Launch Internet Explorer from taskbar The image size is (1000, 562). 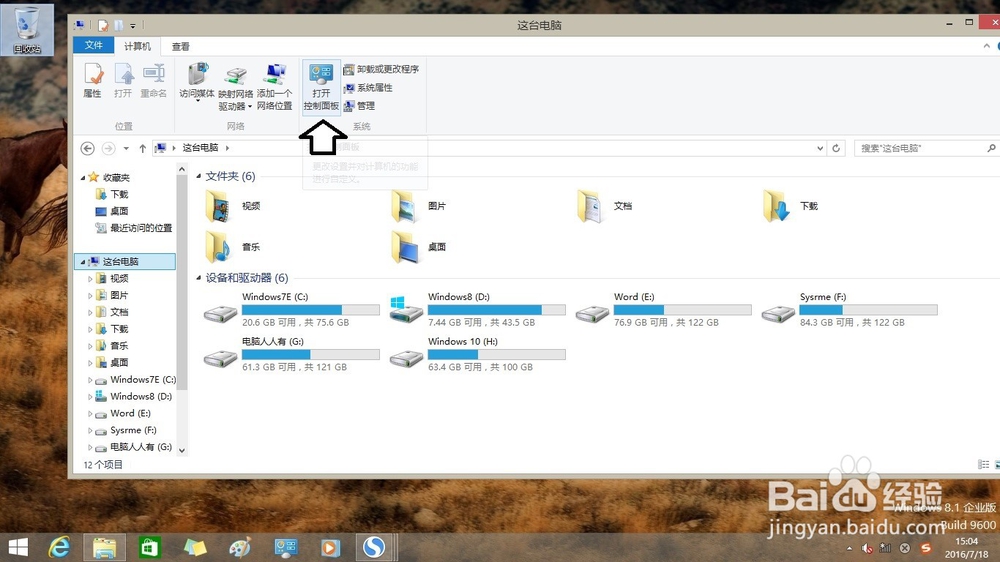(x=59, y=547)
